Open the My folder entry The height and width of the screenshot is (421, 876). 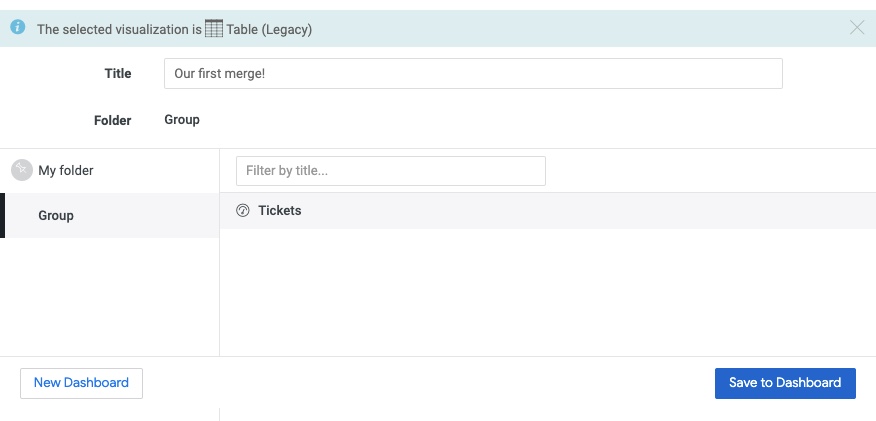click(66, 171)
